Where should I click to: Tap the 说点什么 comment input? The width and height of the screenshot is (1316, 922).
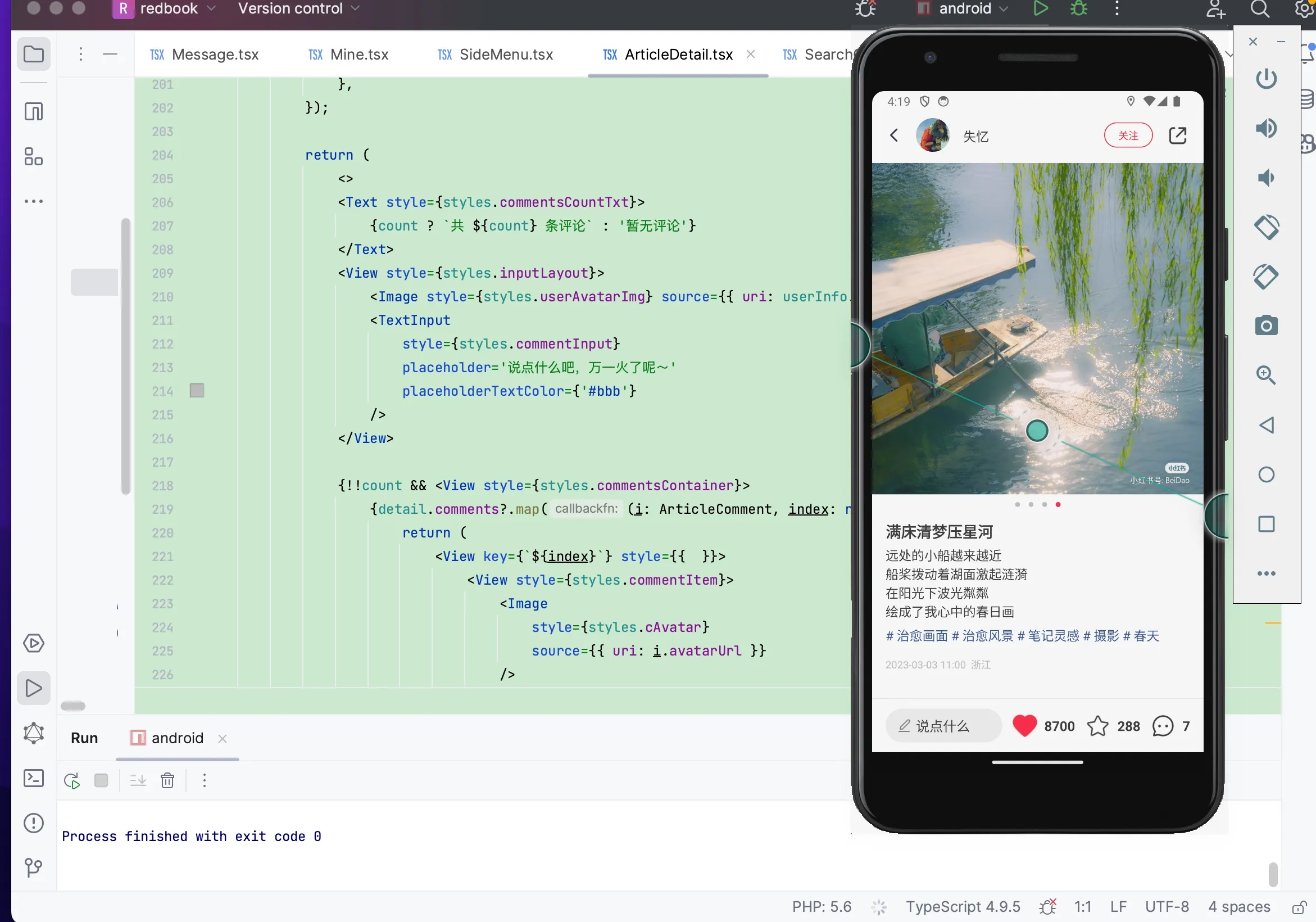tap(943, 726)
